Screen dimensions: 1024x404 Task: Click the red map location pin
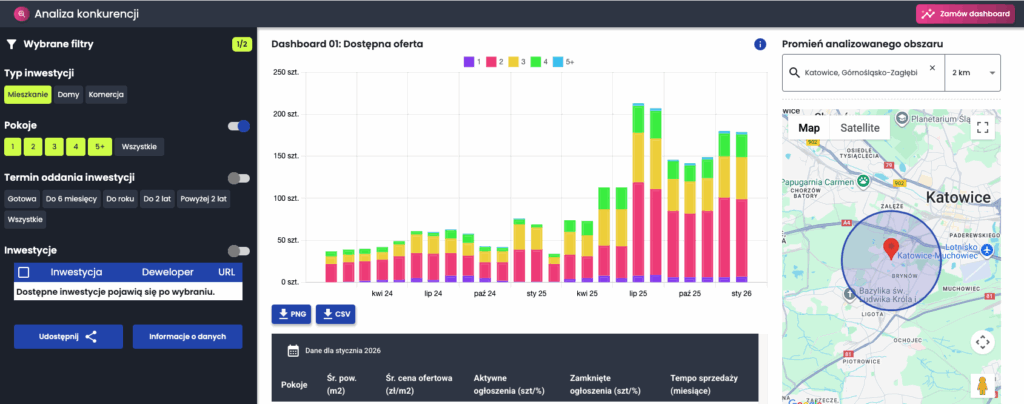tap(890, 250)
